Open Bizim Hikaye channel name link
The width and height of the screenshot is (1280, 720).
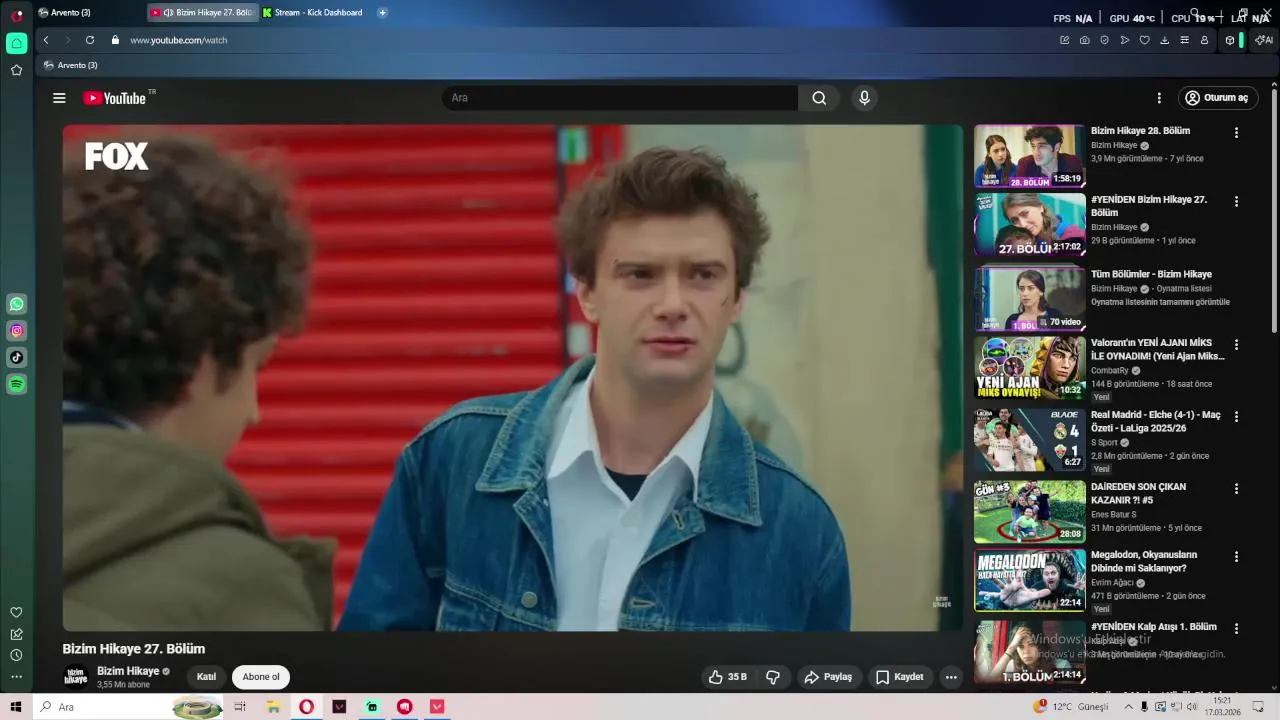pos(128,671)
